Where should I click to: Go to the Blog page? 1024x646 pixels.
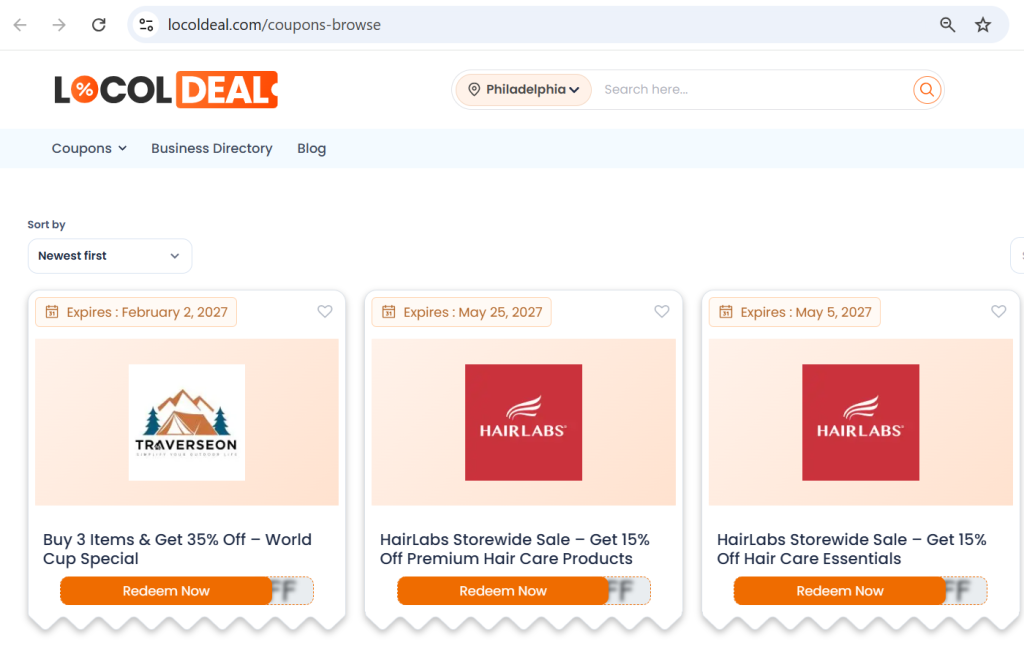click(x=312, y=148)
